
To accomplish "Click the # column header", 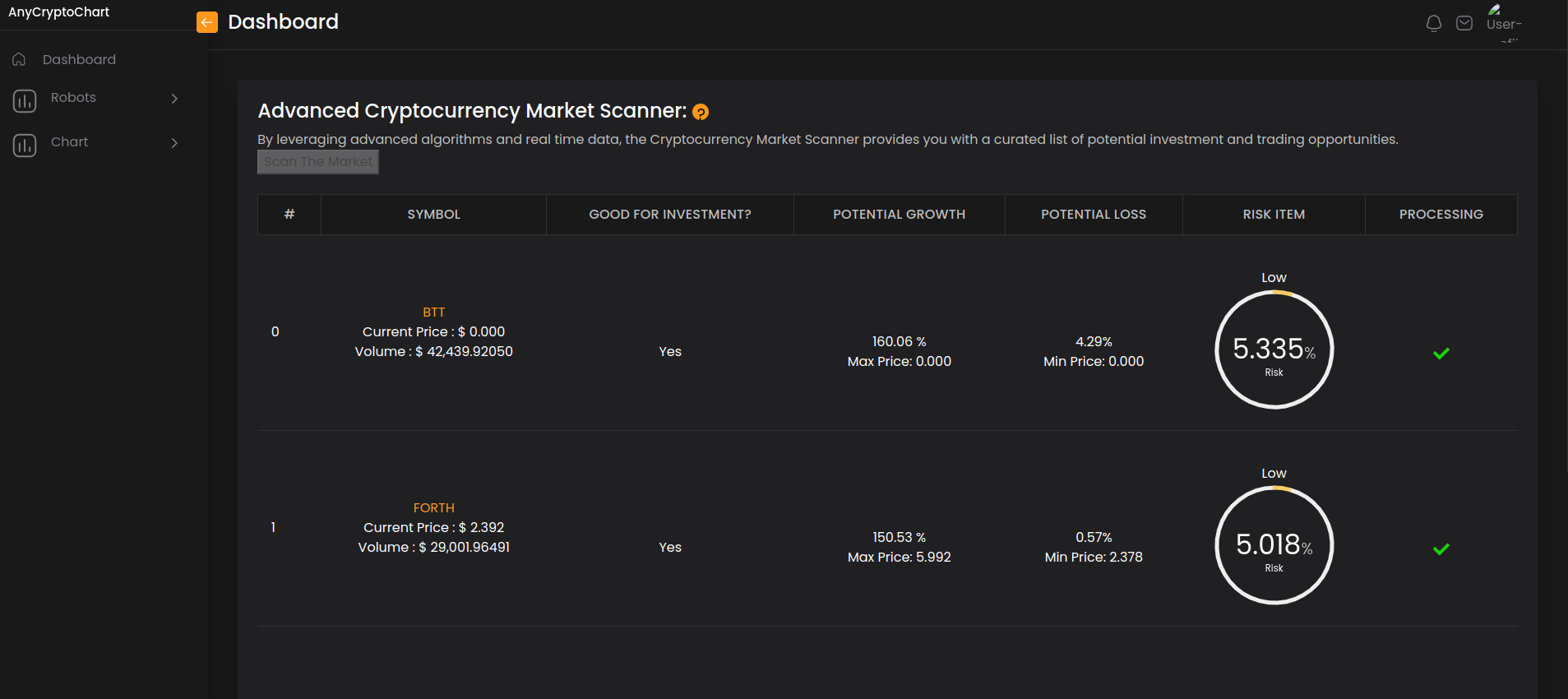I will (289, 215).
